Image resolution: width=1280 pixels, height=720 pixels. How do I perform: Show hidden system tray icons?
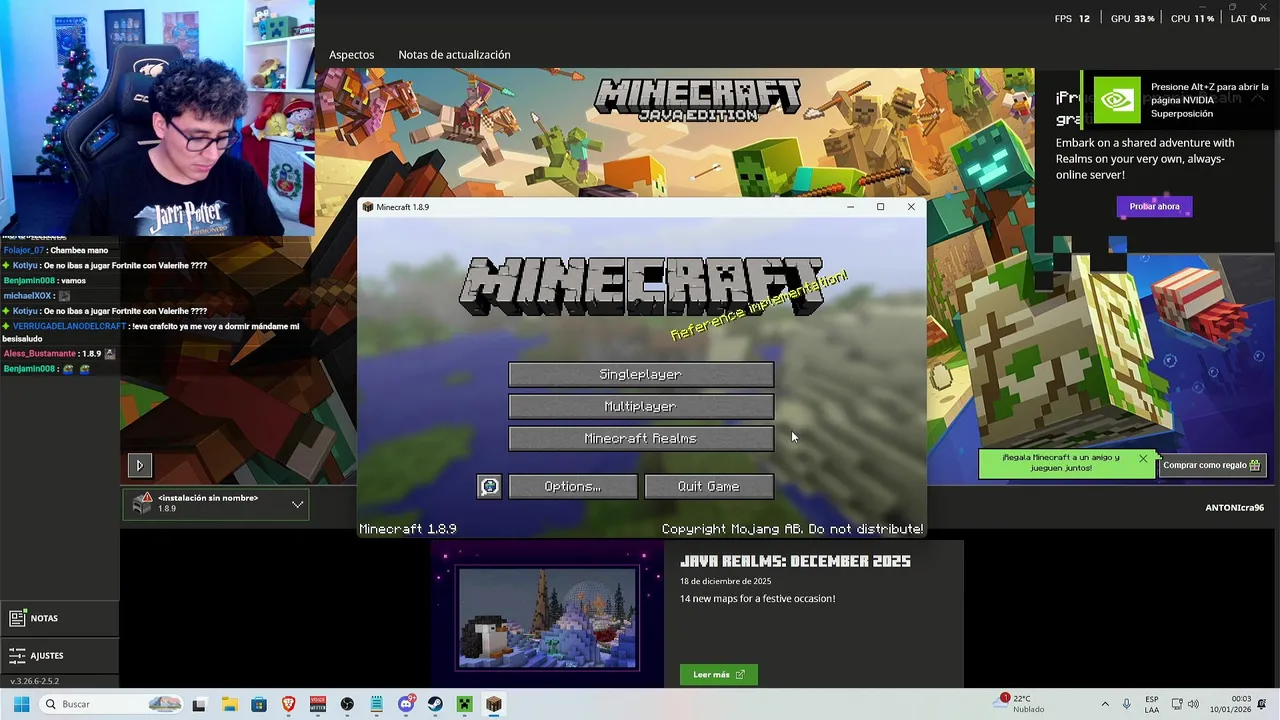click(1105, 704)
